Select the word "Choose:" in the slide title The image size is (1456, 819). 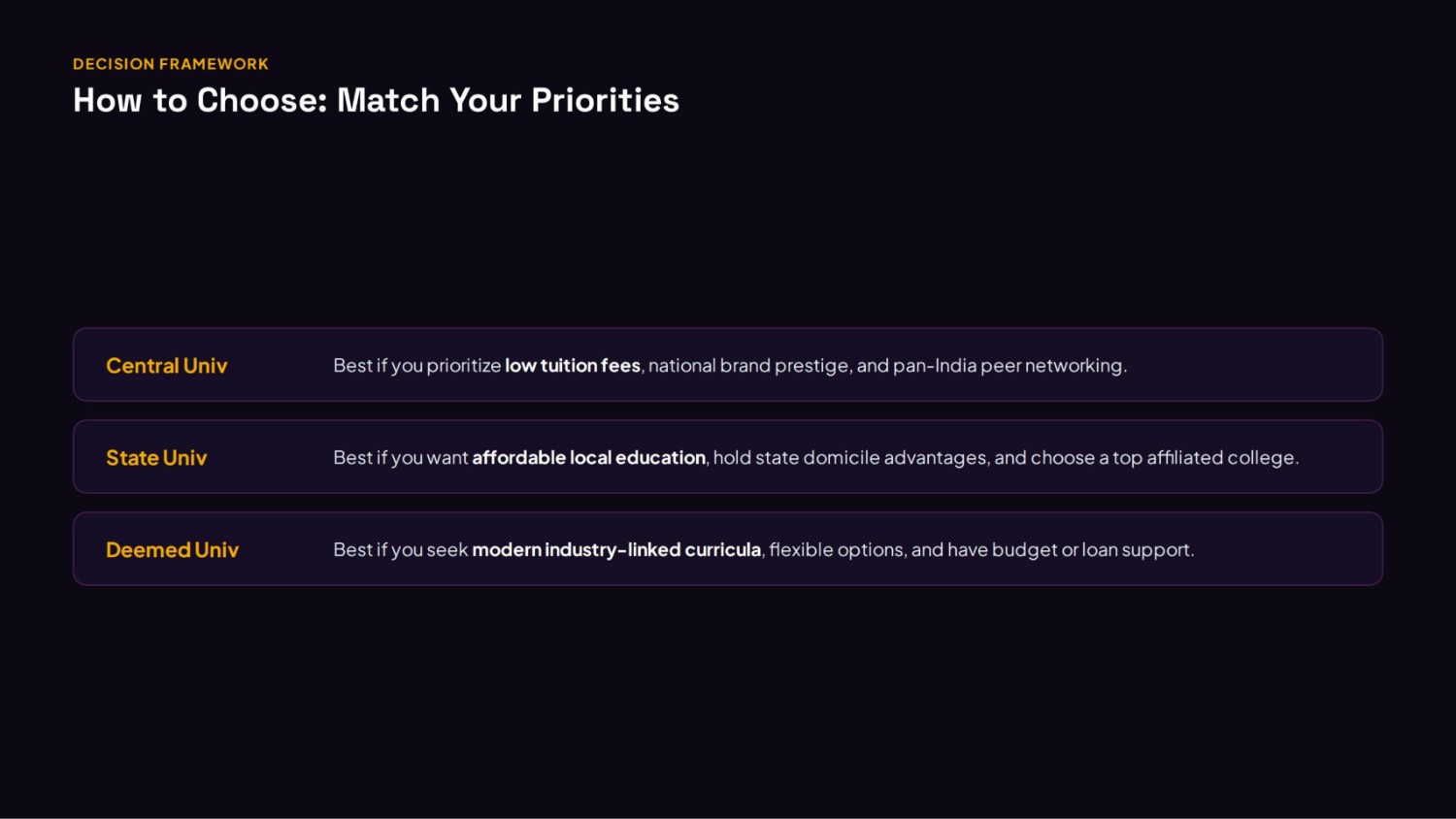pyautogui.click(x=262, y=100)
